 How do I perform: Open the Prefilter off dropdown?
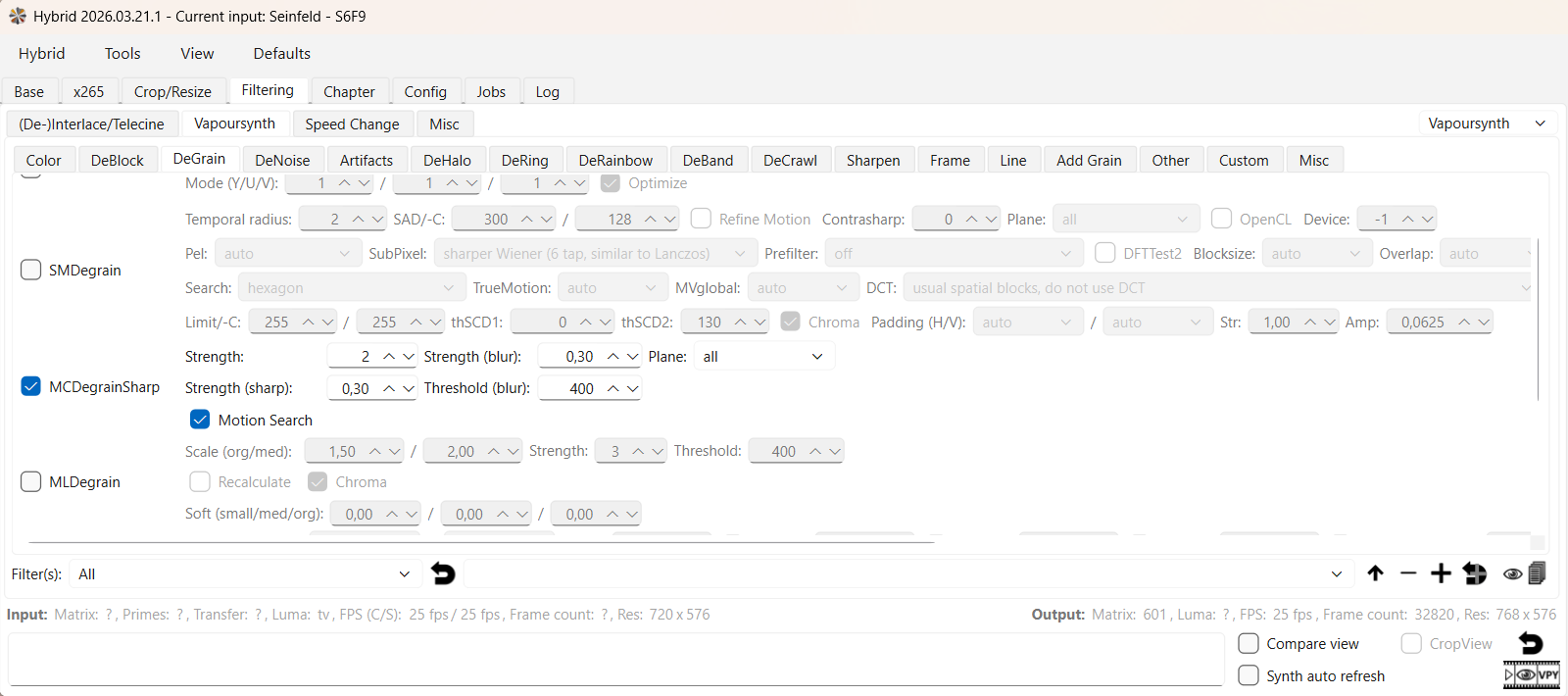(x=954, y=254)
